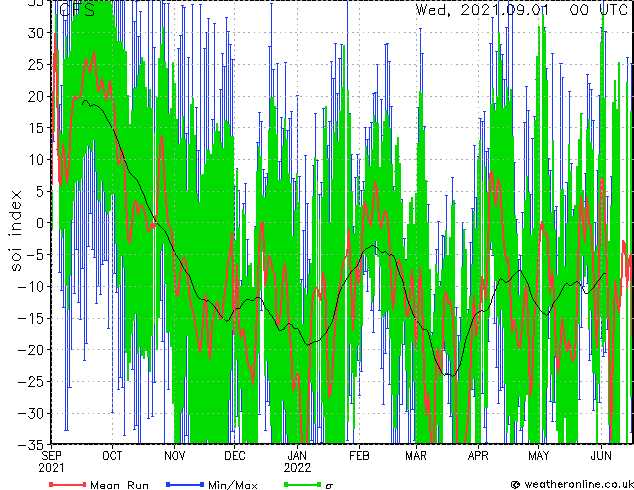Click the 'JAN' x-axis label
This screenshot has height=490, width=634.
coord(297,456)
